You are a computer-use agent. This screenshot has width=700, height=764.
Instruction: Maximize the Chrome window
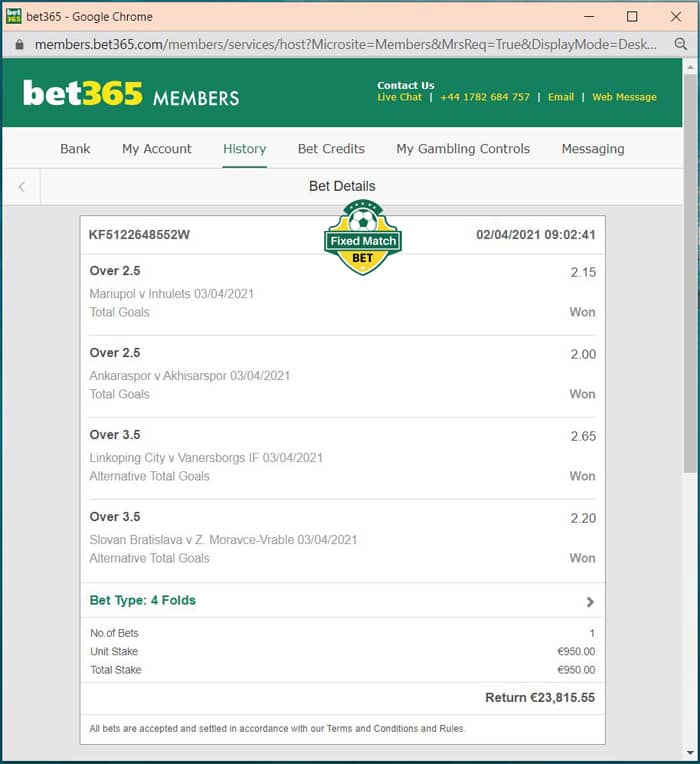[x=632, y=17]
